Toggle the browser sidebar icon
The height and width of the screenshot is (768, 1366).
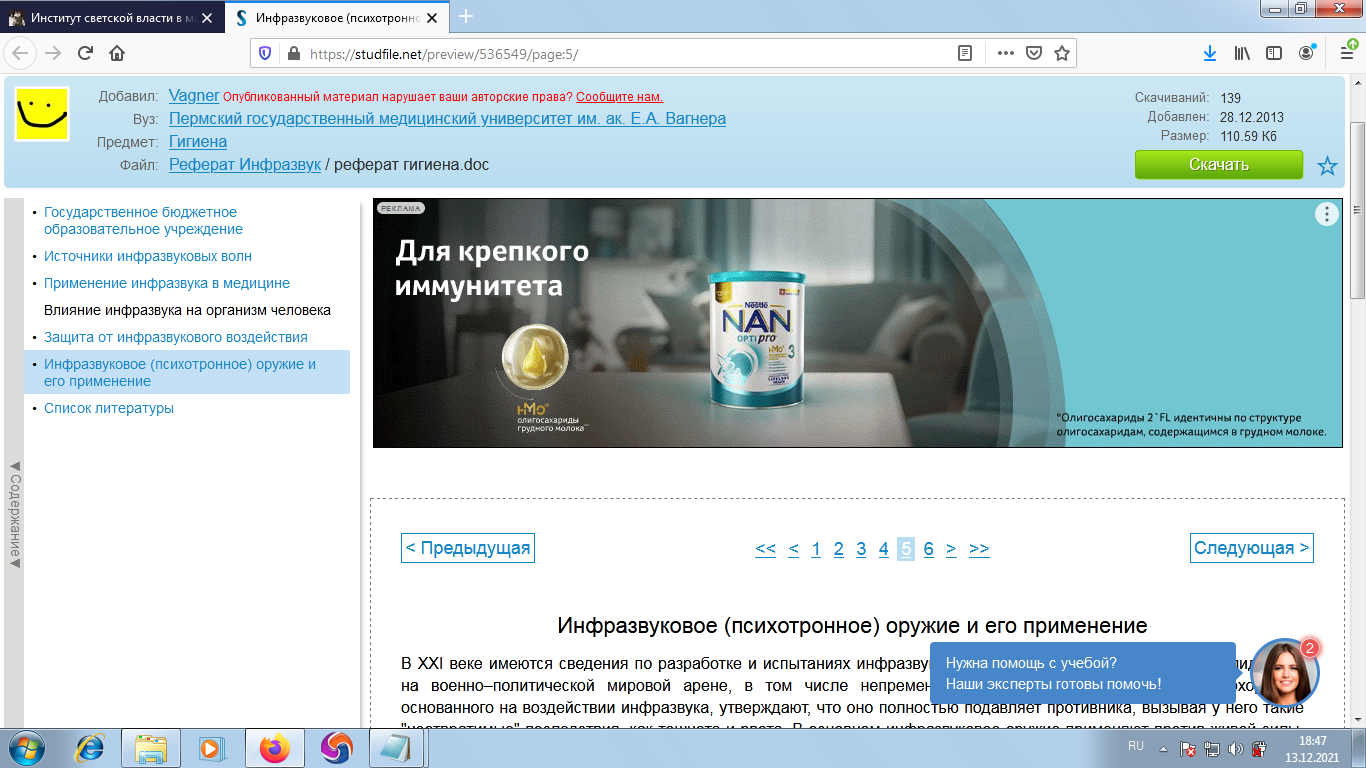tap(1274, 53)
